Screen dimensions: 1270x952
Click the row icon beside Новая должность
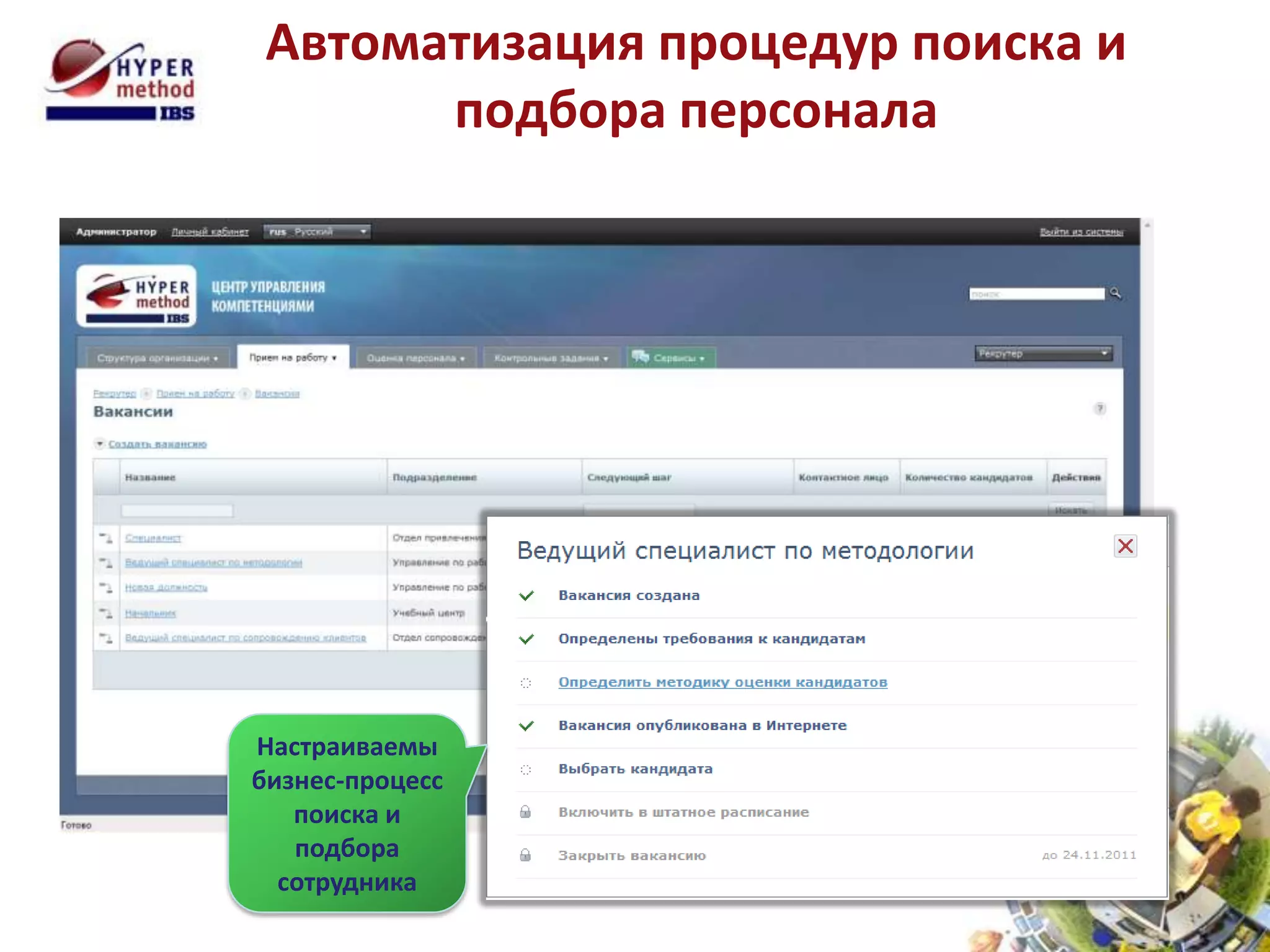click(107, 587)
